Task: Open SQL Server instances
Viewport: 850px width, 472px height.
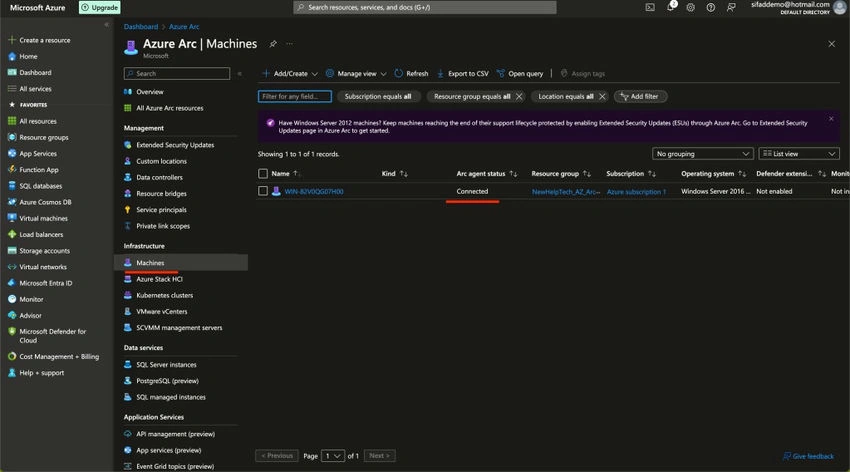Action: point(166,365)
